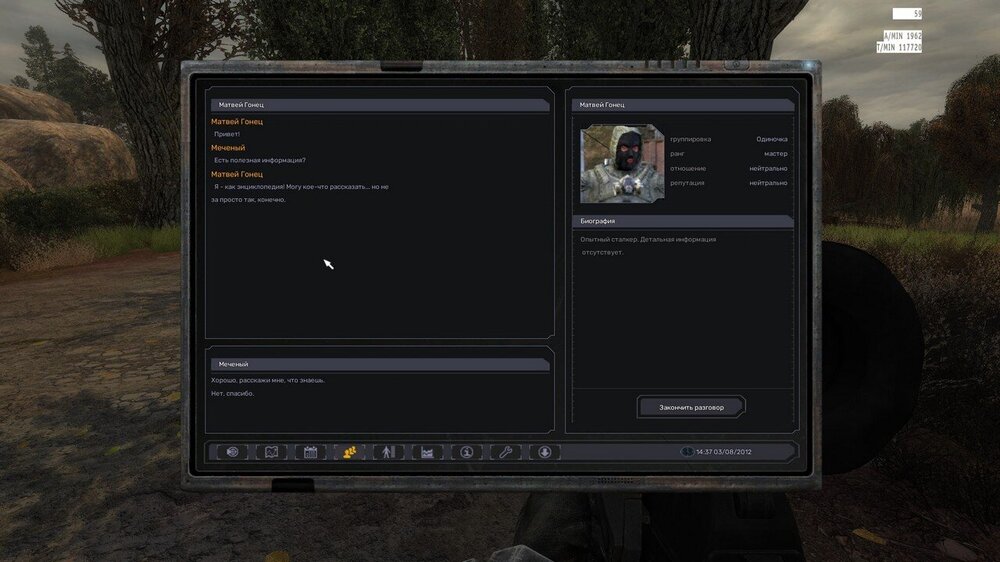Click the icon next to the clock
Viewport: 1000px width, 562px height.
[687, 452]
